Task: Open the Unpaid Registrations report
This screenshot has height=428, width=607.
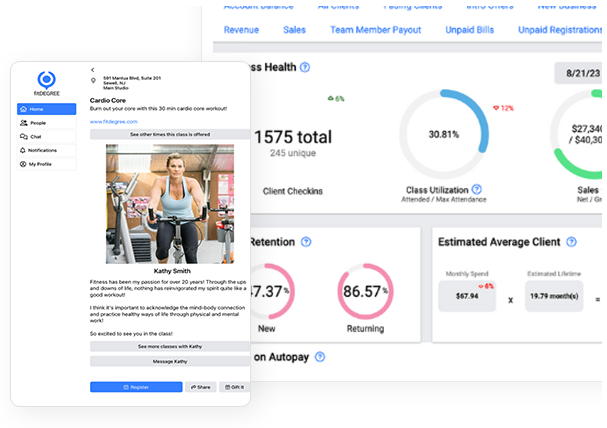Action: pos(560,30)
